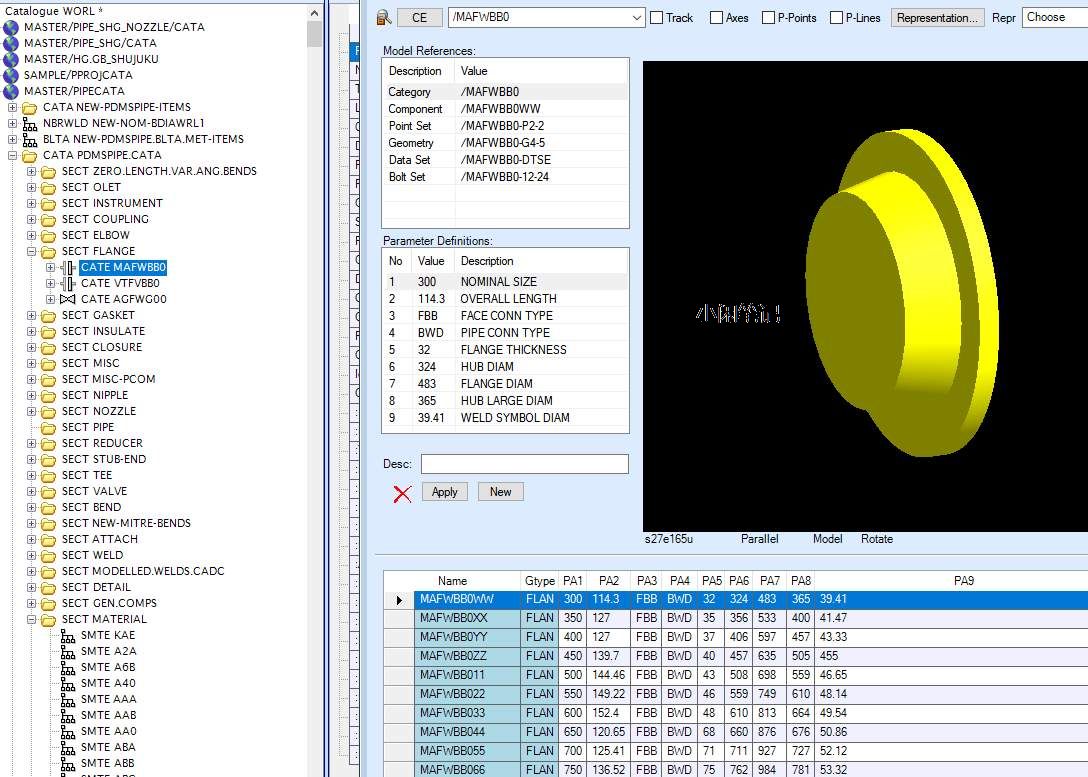Click the Desc text input field

pos(524,464)
